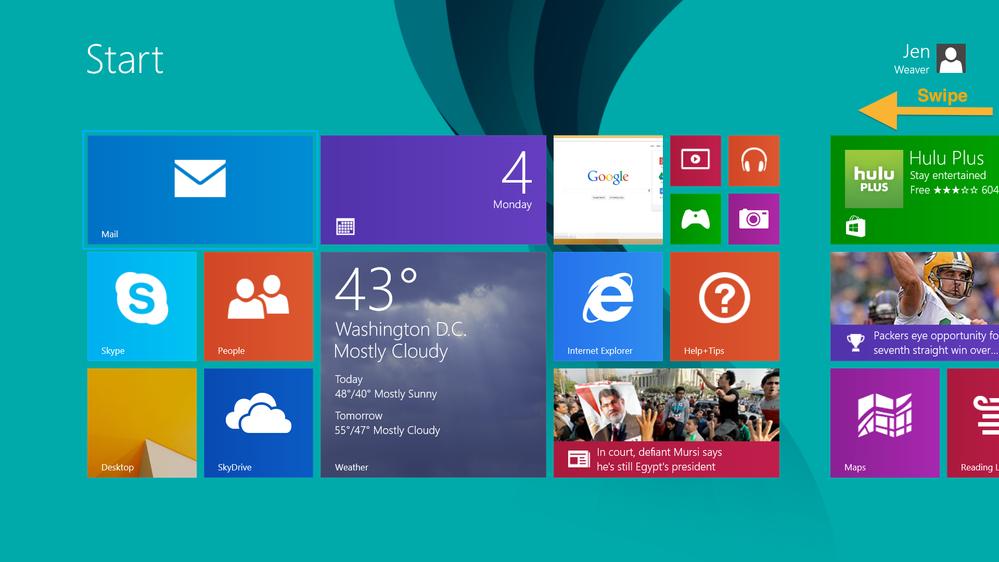
Task: Click the Jen Weaver account picture
Action: [951, 59]
